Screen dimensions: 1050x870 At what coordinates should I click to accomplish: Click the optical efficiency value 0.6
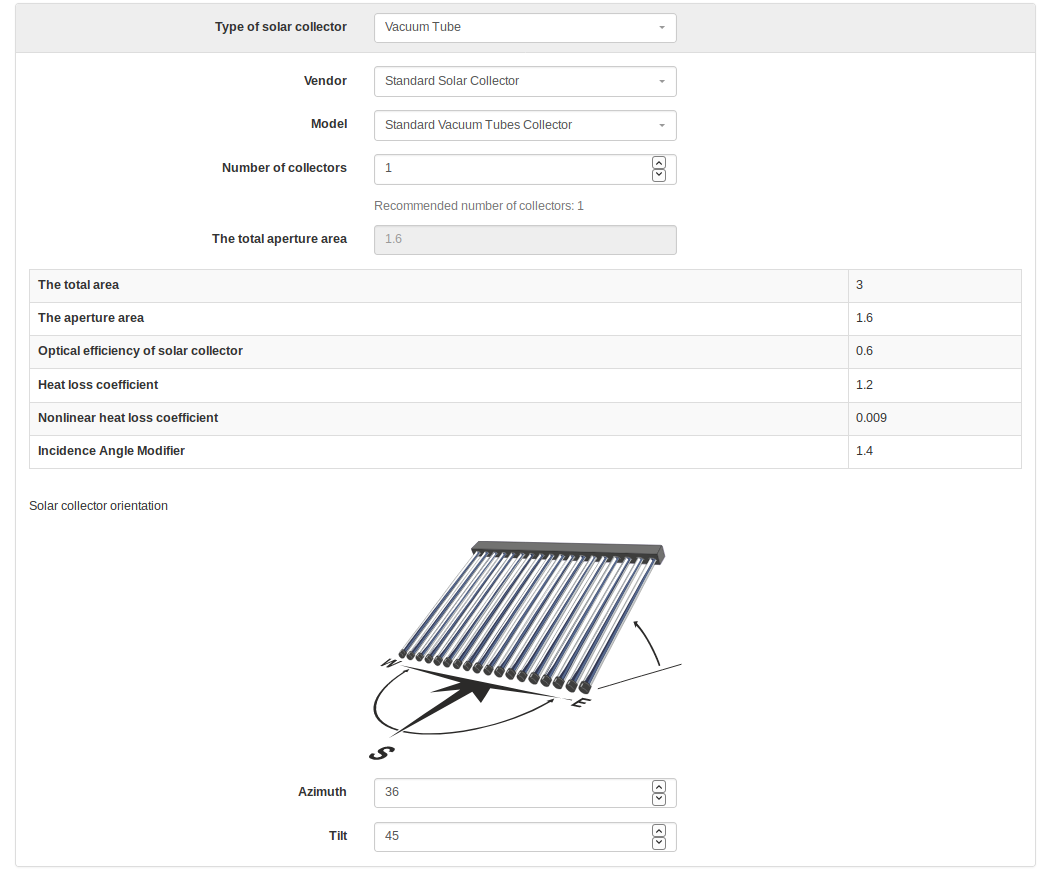pos(865,351)
